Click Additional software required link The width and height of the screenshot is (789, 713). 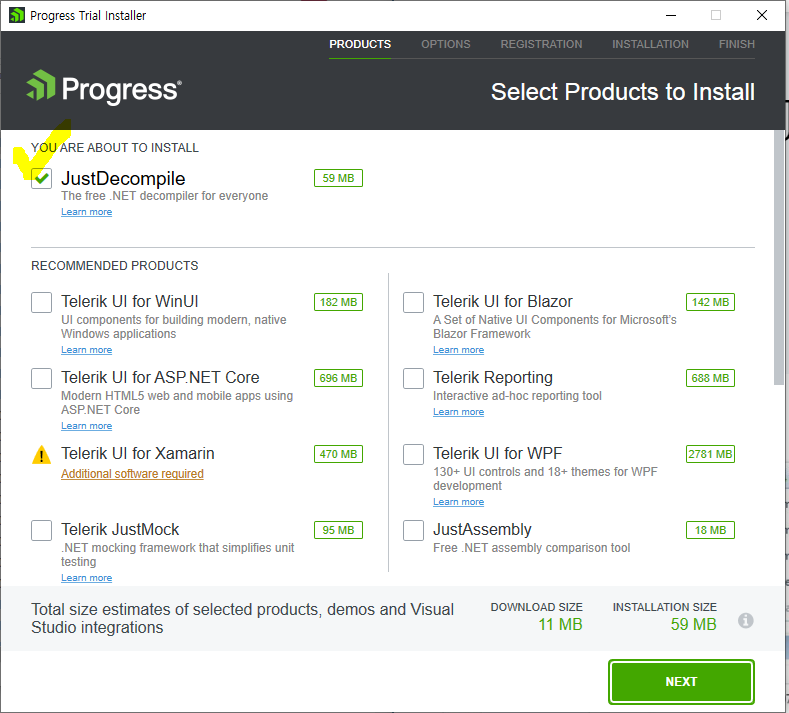[x=132, y=473]
